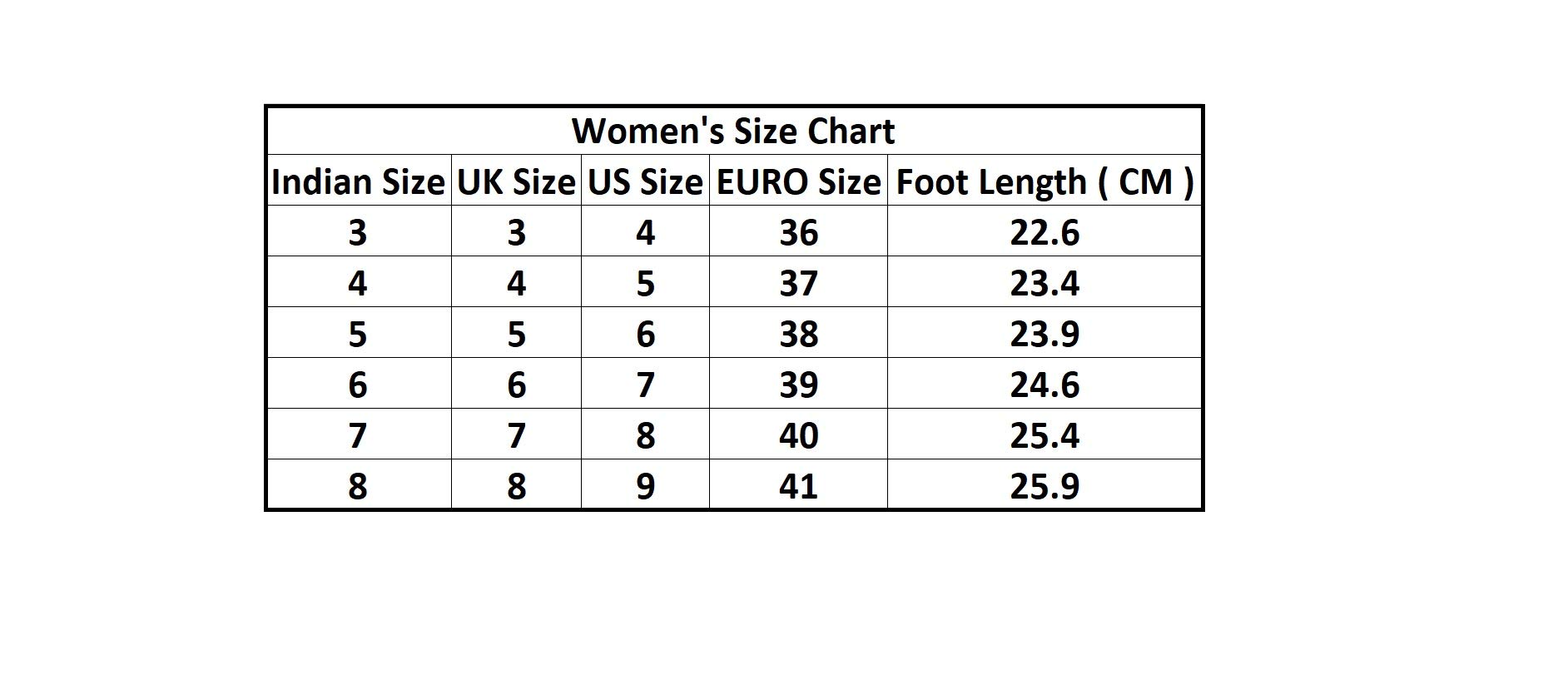The height and width of the screenshot is (695, 1568).
Task: Click the Women's Size Chart title
Action: [x=733, y=132]
